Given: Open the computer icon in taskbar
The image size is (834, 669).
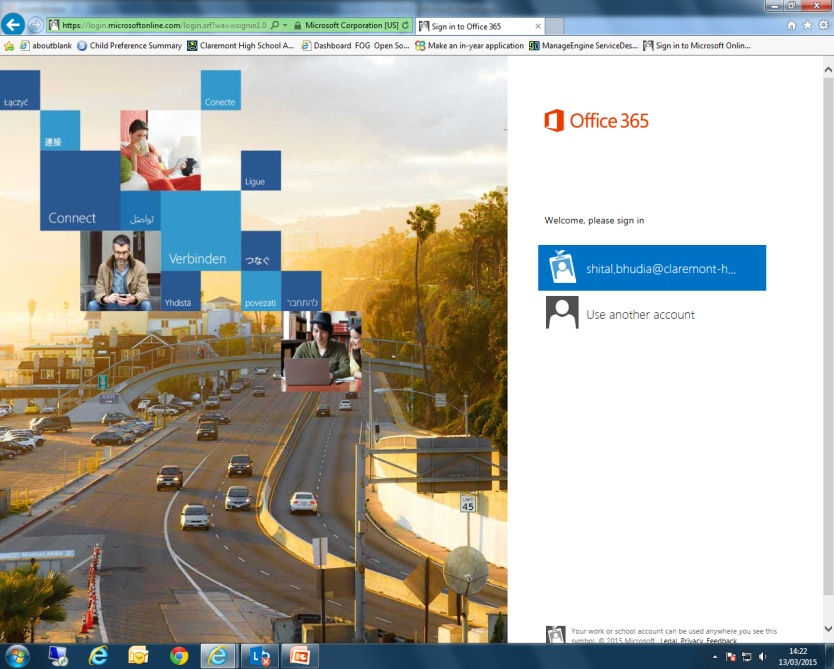Looking at the screenshot, I should (x=58, y=656).
